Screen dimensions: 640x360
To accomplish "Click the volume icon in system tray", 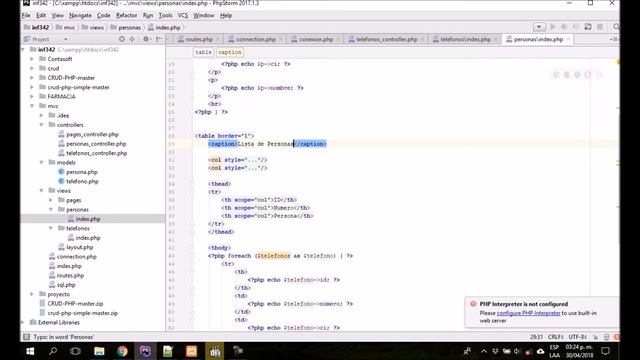I will [517, 351].
